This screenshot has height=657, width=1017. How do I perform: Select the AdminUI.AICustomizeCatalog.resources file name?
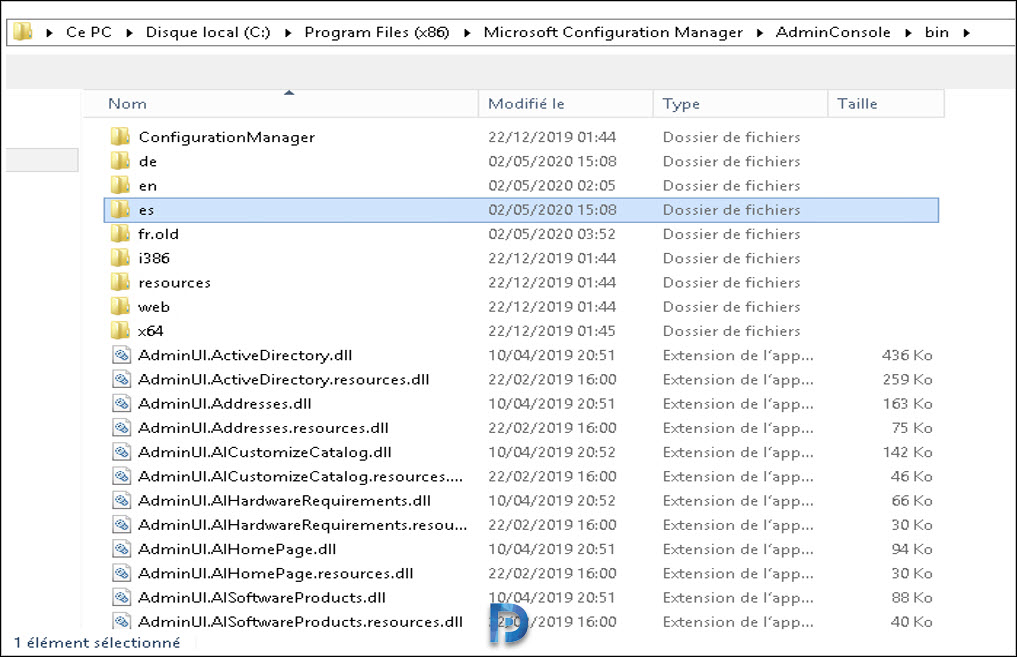point(300,476)
